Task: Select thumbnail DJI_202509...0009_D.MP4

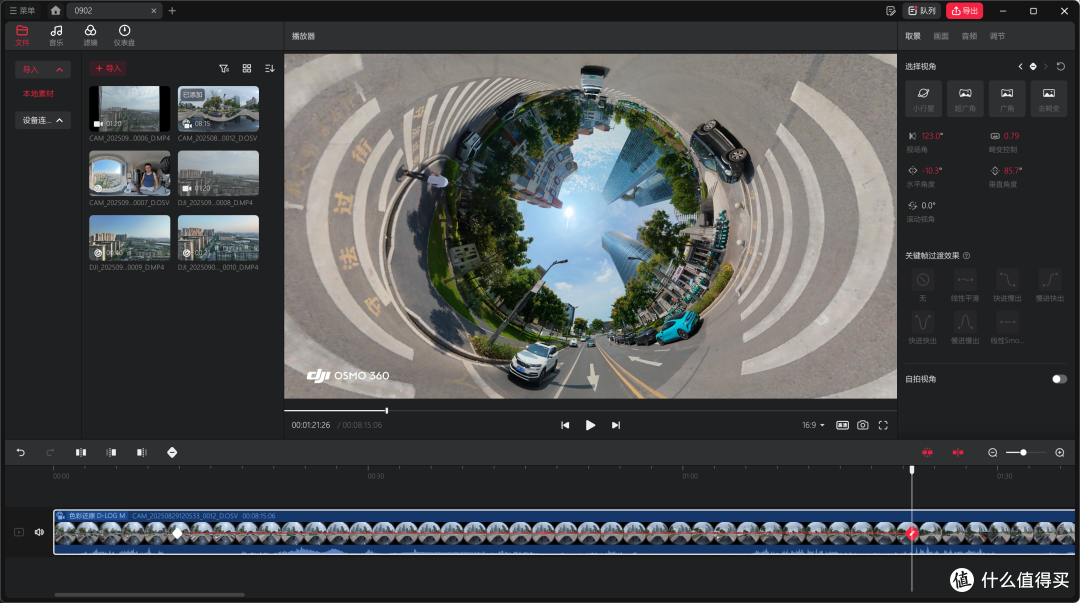Action: (x=129, y=238)
